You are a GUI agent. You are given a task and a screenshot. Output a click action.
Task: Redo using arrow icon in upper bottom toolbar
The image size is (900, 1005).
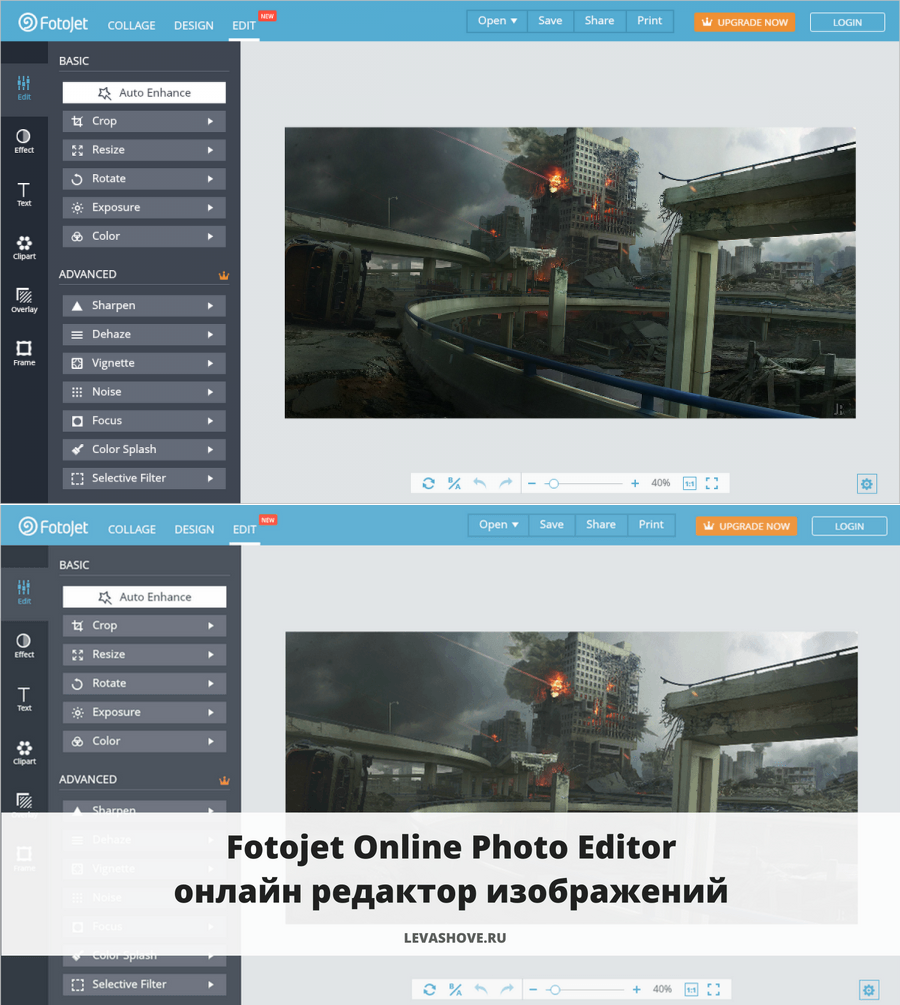506,483
